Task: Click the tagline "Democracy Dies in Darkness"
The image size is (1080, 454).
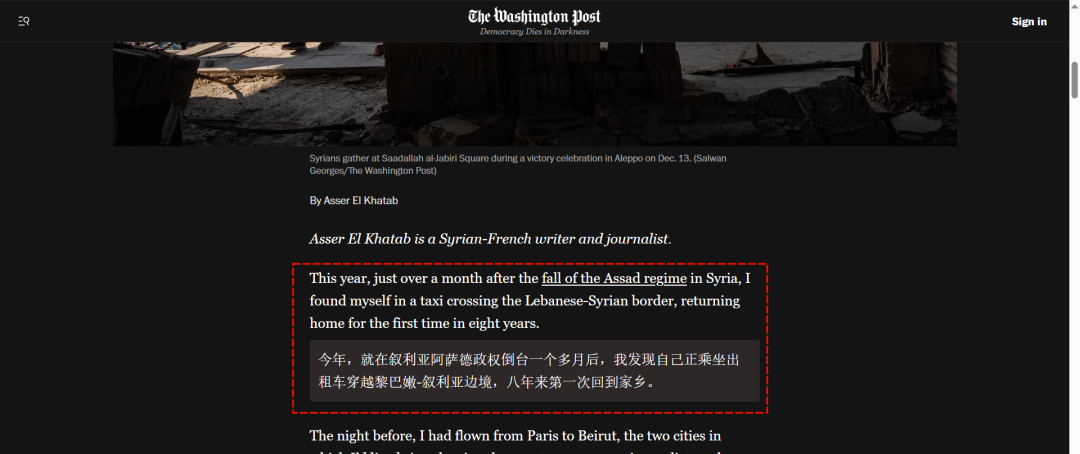Action: [534, 32]
